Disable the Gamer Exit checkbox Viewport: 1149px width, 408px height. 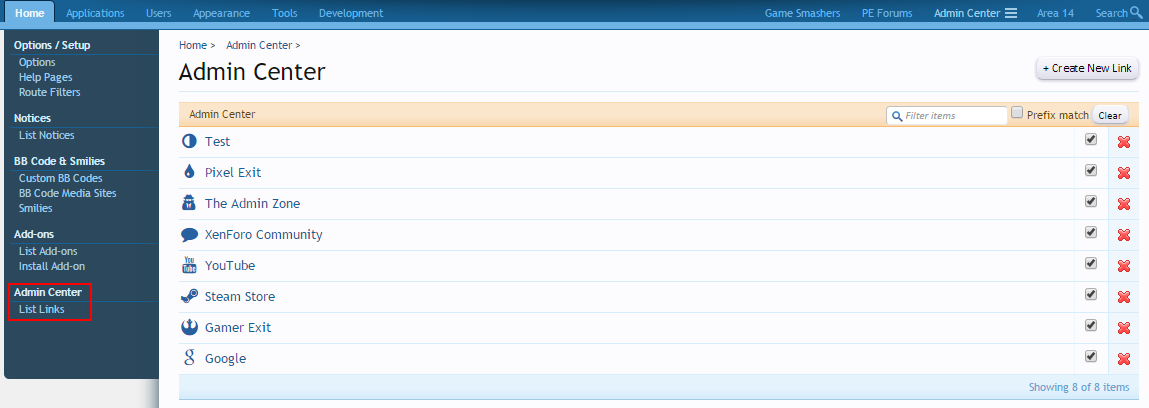click(1091, 324)
